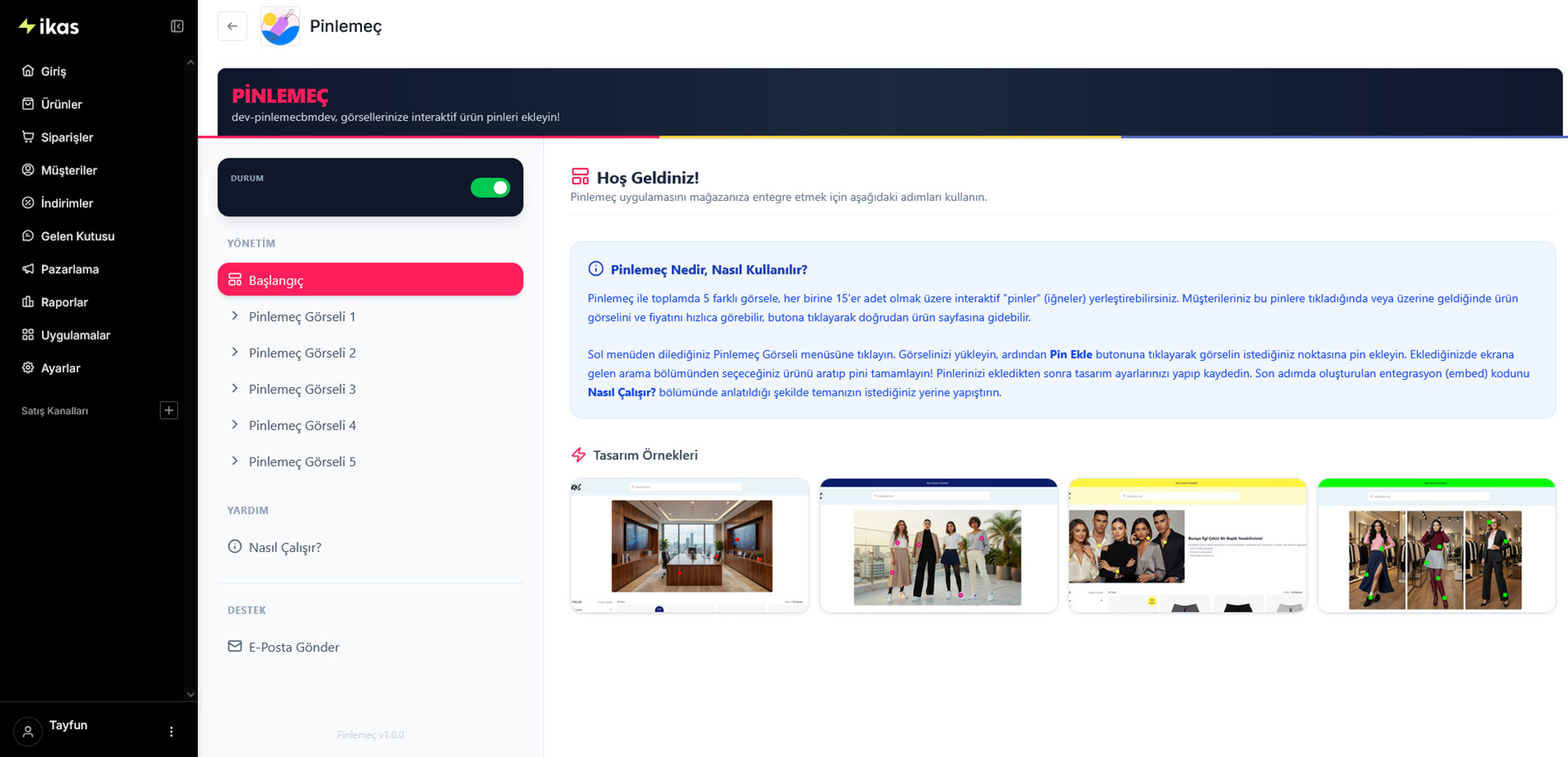This screenshot has height=757, width=1568.
Task: Click the back arrow next to Pinlemeç
Action: click(232, 26)
